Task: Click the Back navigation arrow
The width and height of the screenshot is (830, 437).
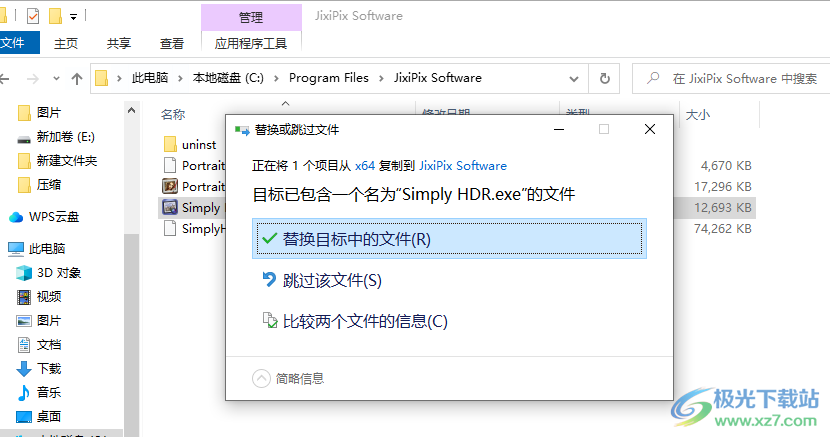Action: click(5, 79)
